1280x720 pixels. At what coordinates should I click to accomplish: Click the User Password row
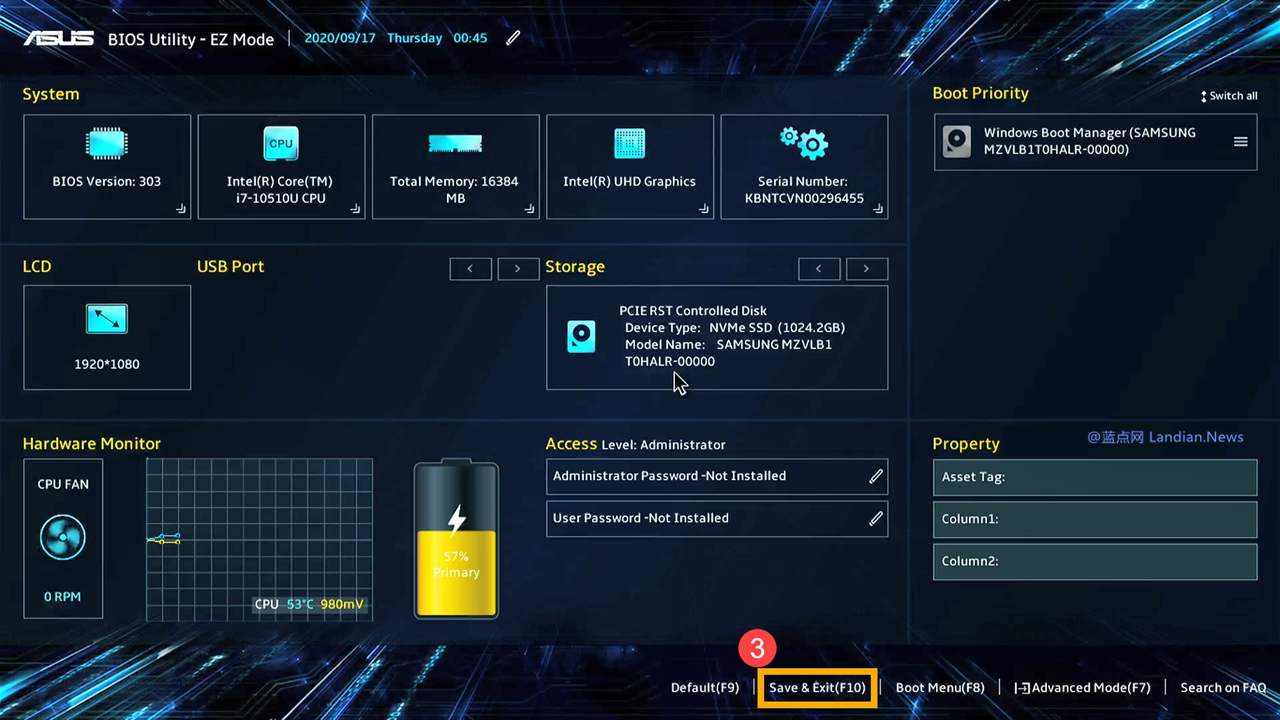(x=717, y=518)
